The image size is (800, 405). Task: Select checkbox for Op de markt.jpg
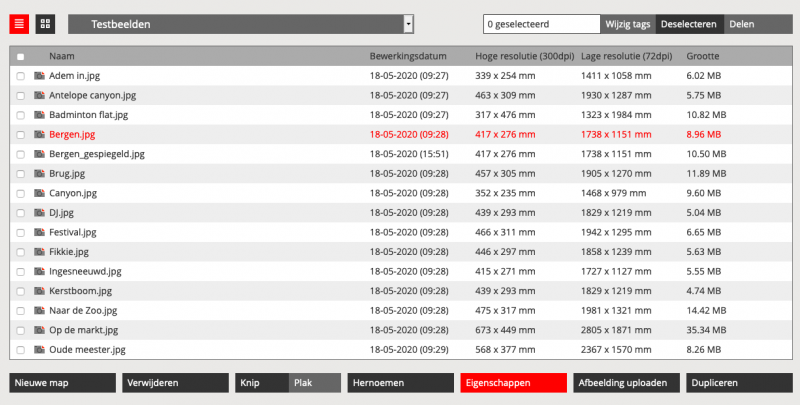click(x=21, y=330)
